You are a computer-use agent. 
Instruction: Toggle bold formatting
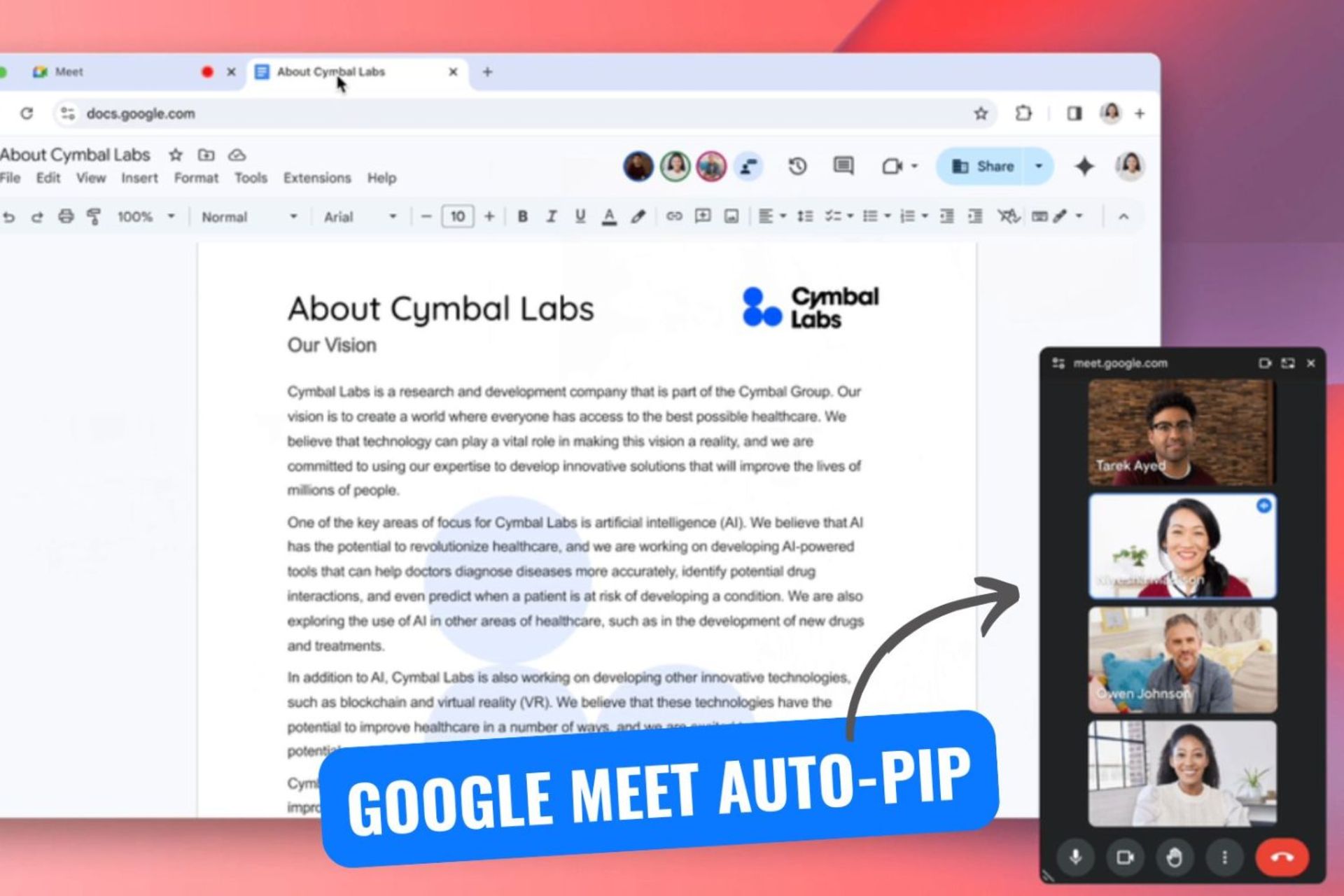point(522,217)
